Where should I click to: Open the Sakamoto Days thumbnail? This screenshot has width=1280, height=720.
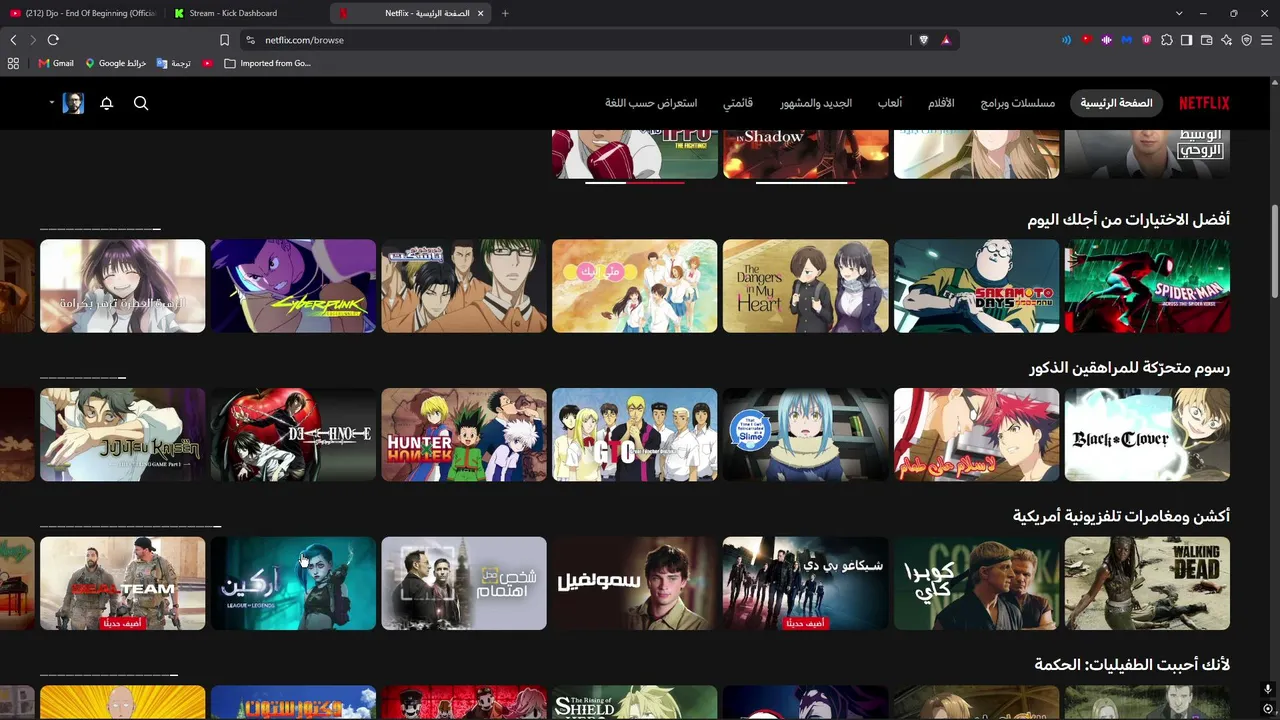(976, 286)
